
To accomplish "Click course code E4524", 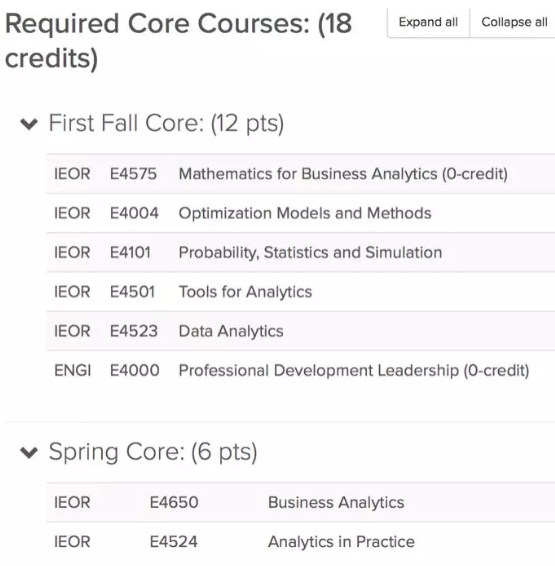I will tap(174, 542).
